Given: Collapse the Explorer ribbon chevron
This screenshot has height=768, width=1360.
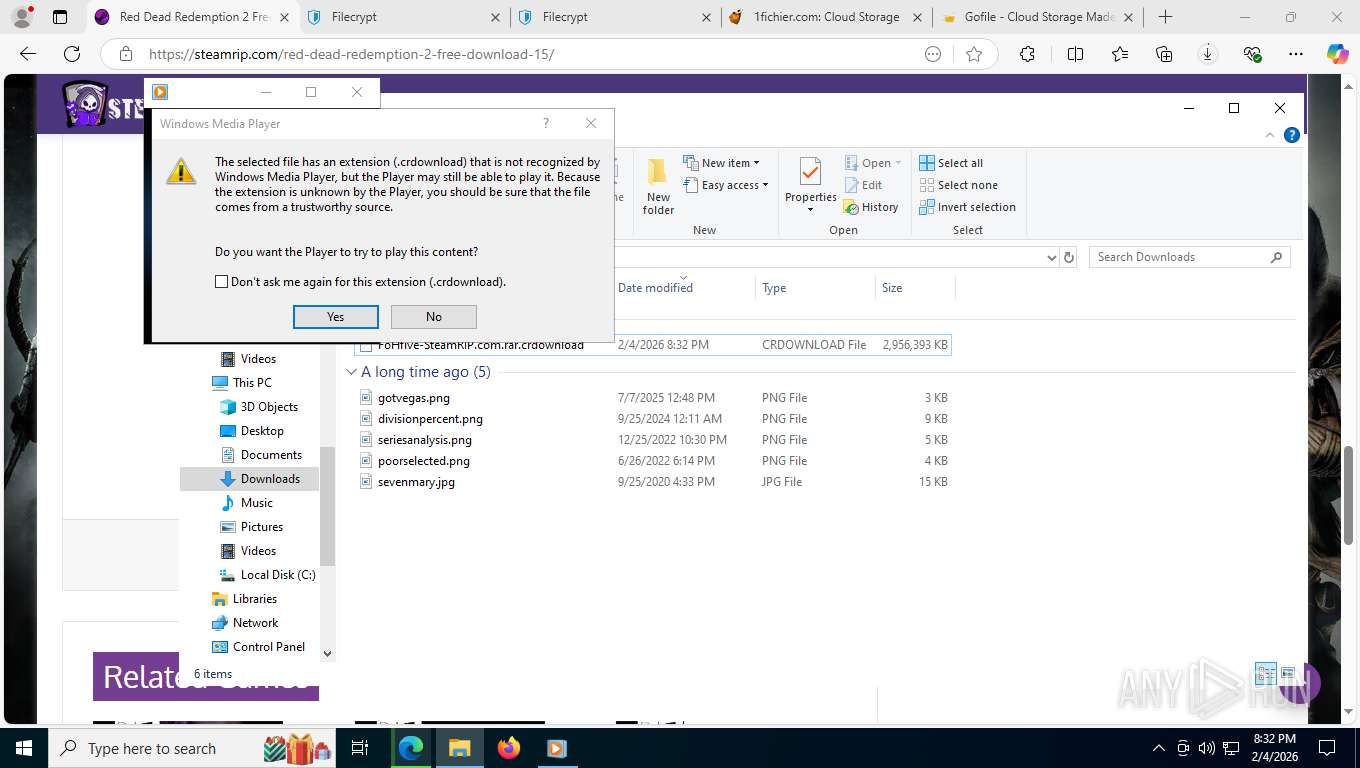Looking at the screenshot, I should pyautogui.click(x=1271, y=135).
